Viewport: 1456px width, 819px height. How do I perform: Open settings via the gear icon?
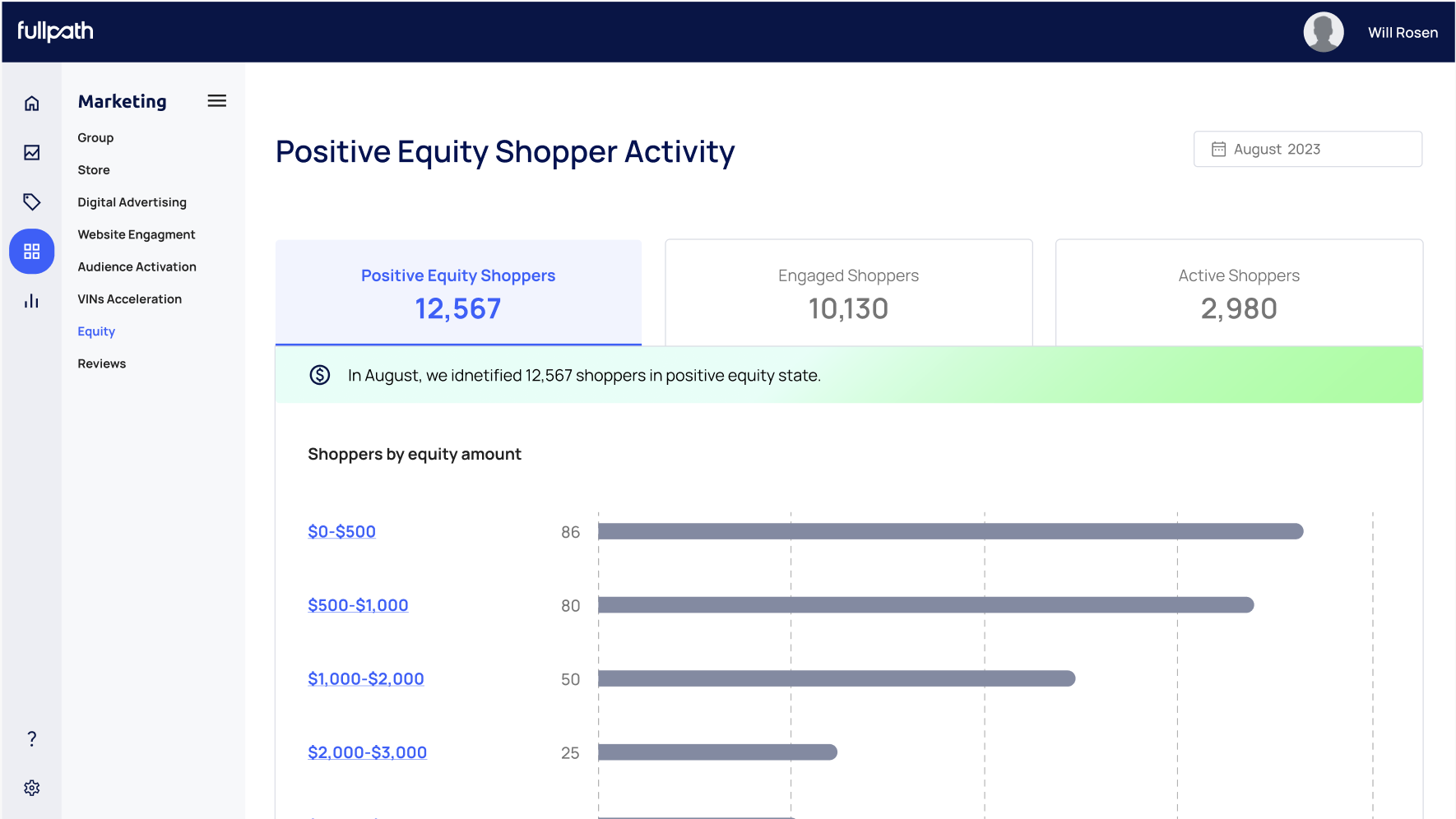point(31,787)
